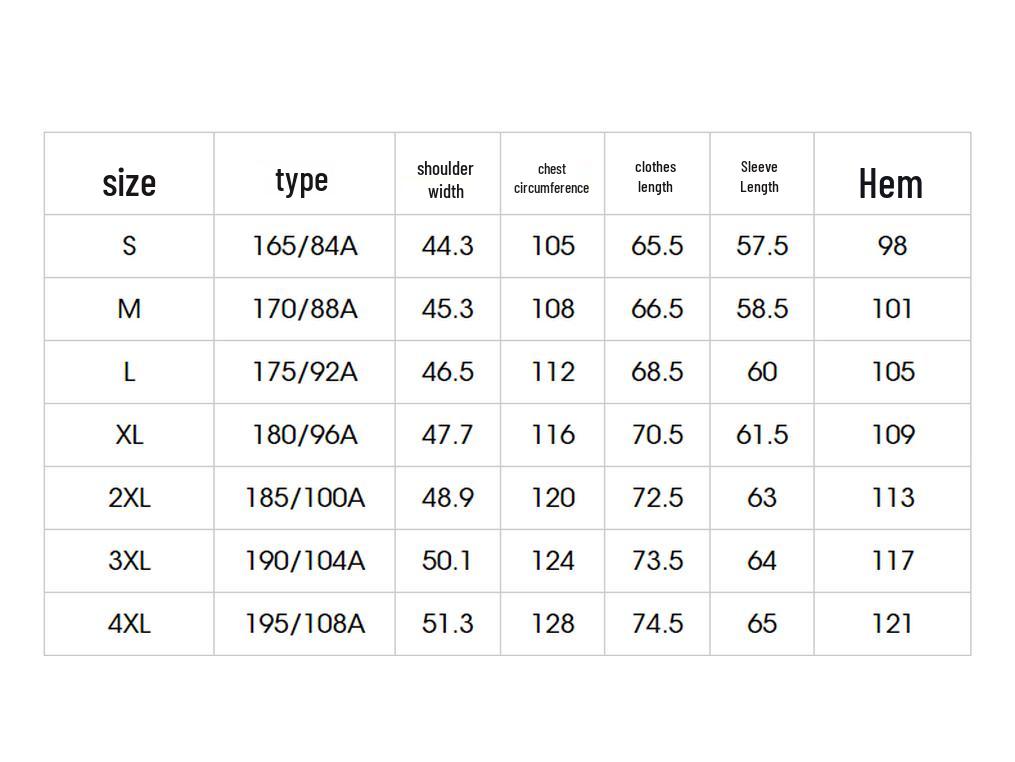Select the 45.3 shoulder width value

(x=447, y=309)
